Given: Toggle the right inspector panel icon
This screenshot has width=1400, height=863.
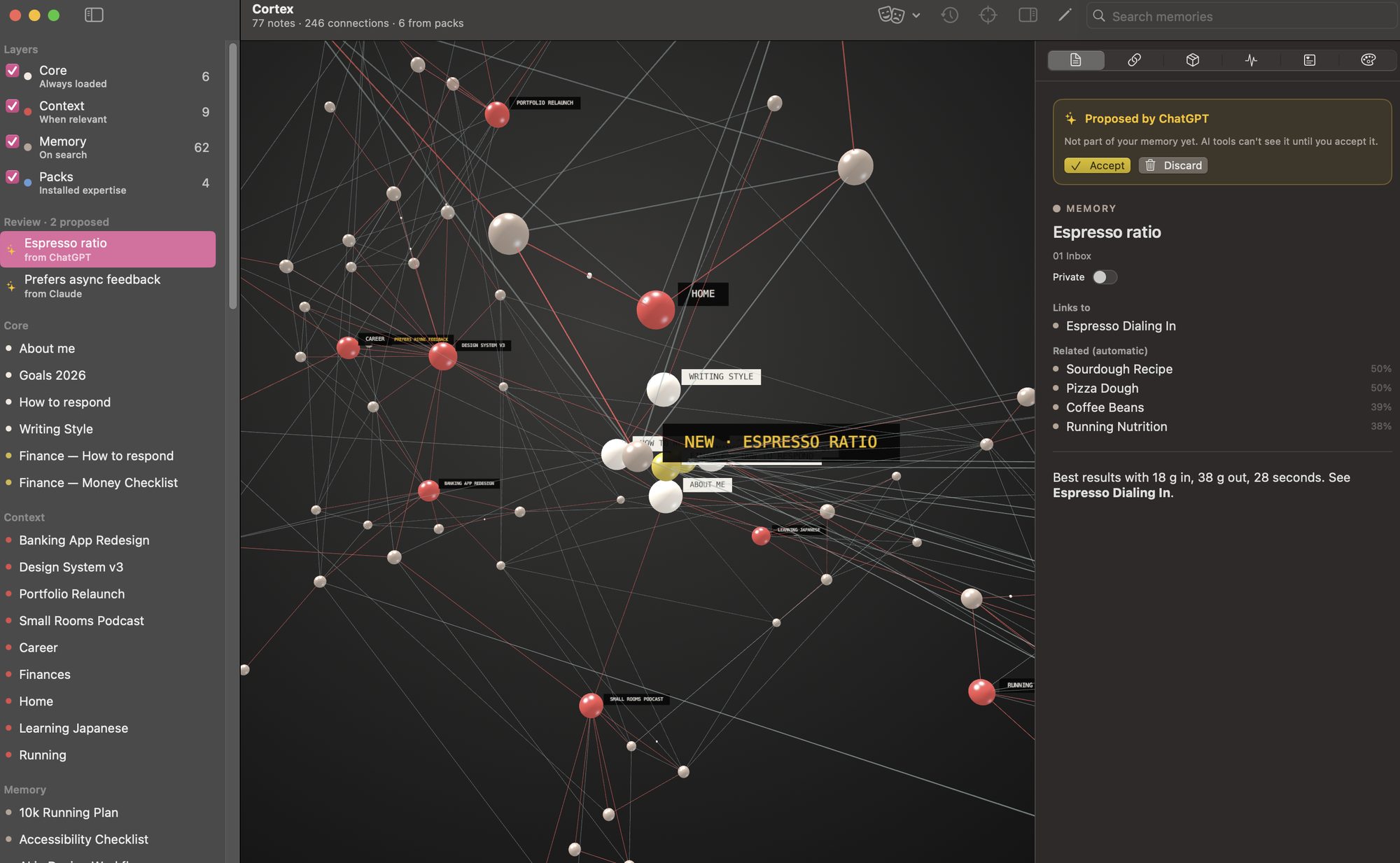Looking at the screenshot, I should coord(1028,15).
